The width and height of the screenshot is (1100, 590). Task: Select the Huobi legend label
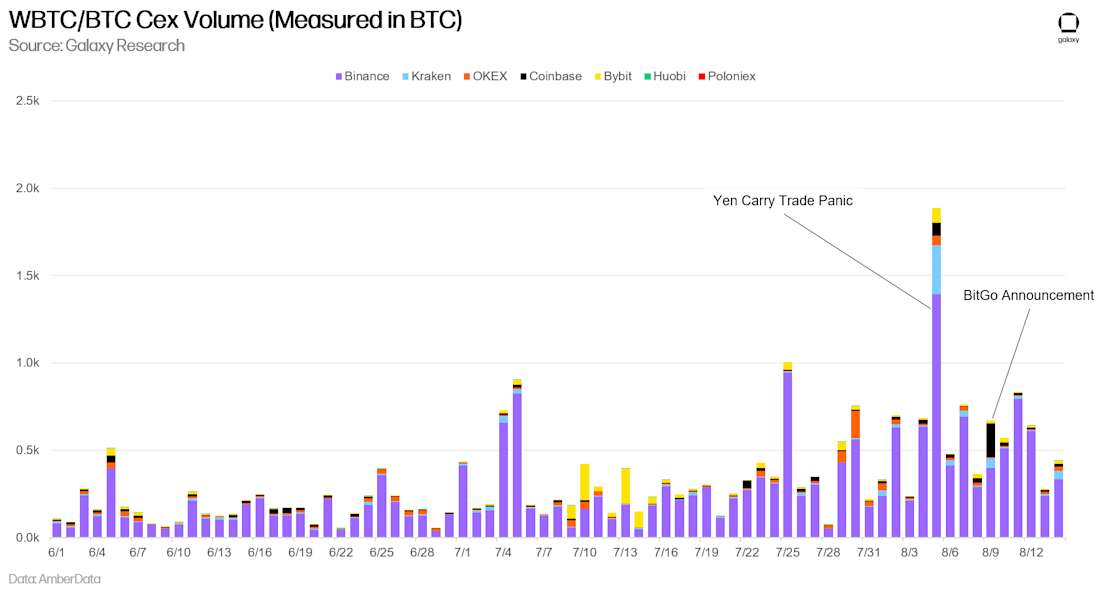[669, 76]
